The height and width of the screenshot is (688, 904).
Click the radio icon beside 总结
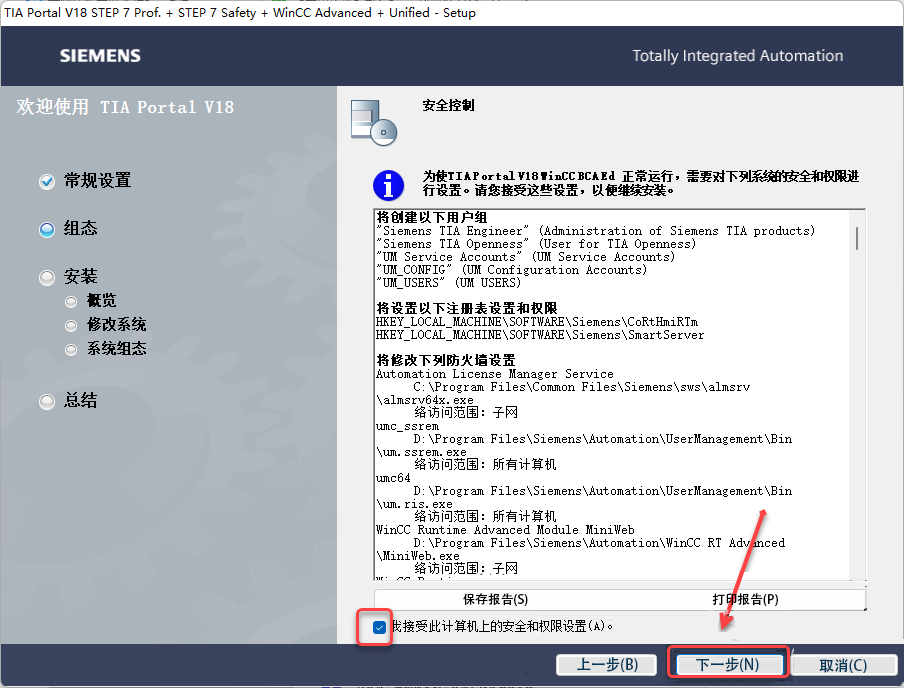(x=46, y=401)
